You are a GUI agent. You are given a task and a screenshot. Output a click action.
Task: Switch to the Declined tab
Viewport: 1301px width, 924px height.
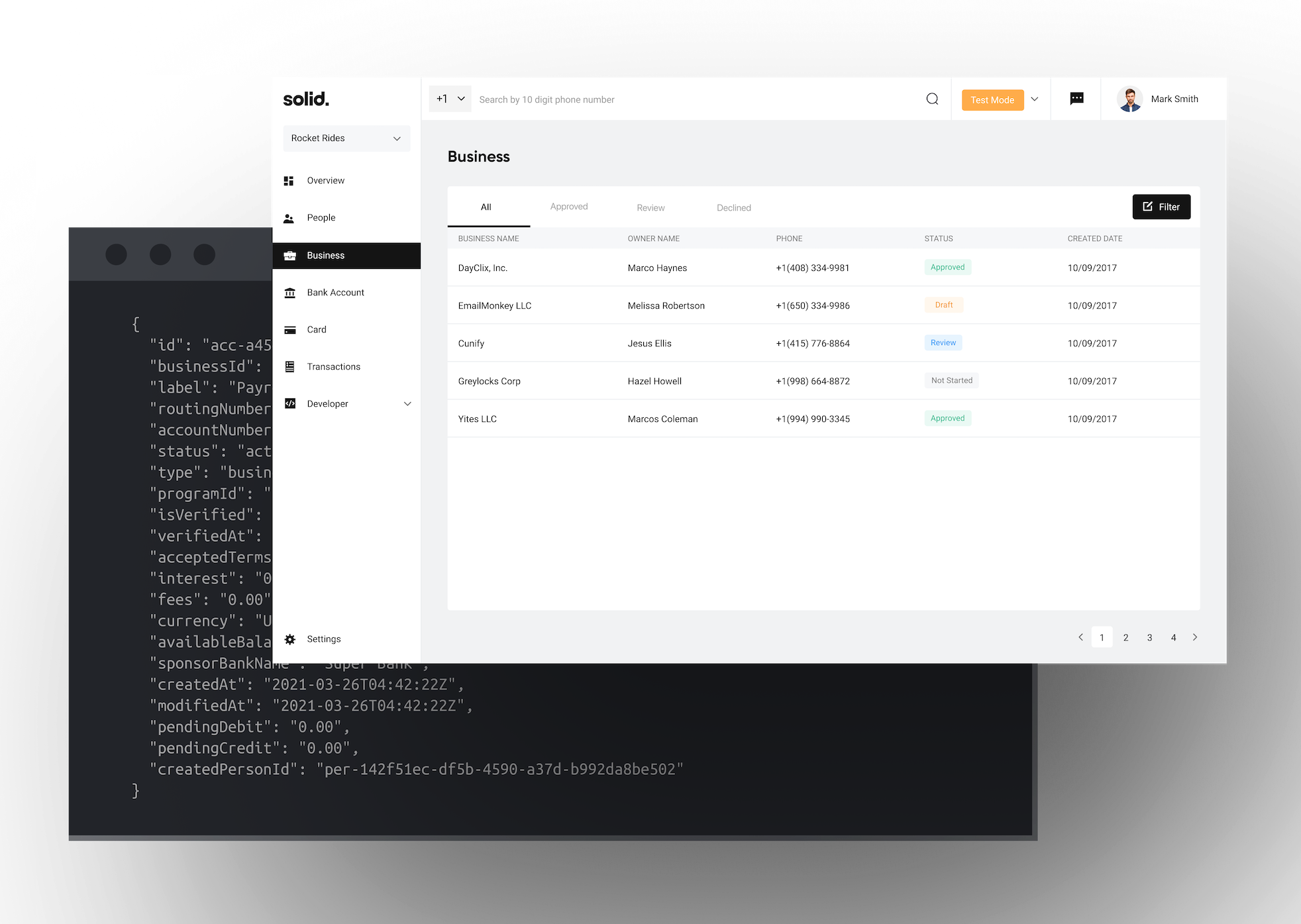pyautogui.click(x=733, y=208)
